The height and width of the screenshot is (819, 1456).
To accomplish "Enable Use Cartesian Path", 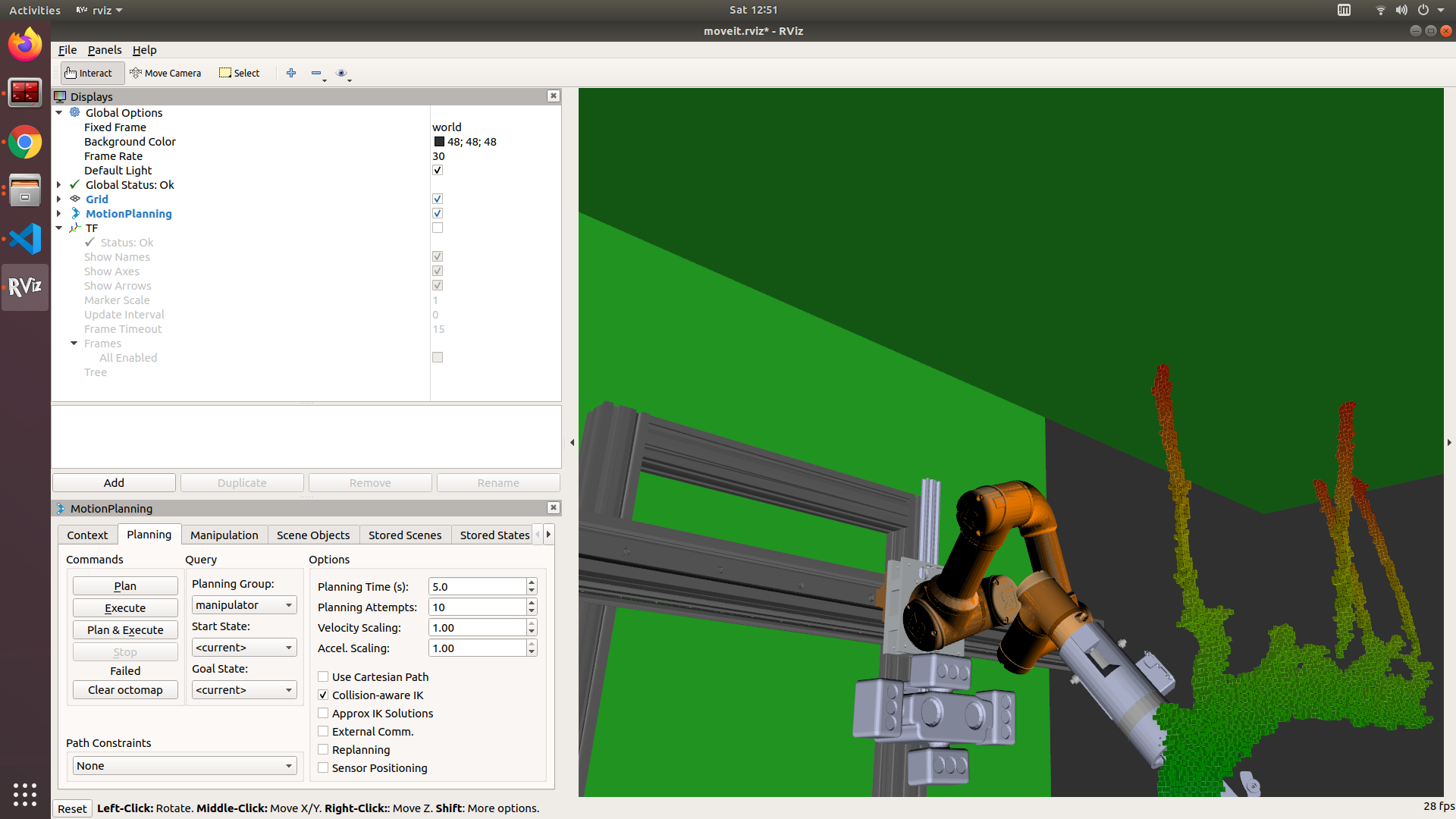I will 323,676.
